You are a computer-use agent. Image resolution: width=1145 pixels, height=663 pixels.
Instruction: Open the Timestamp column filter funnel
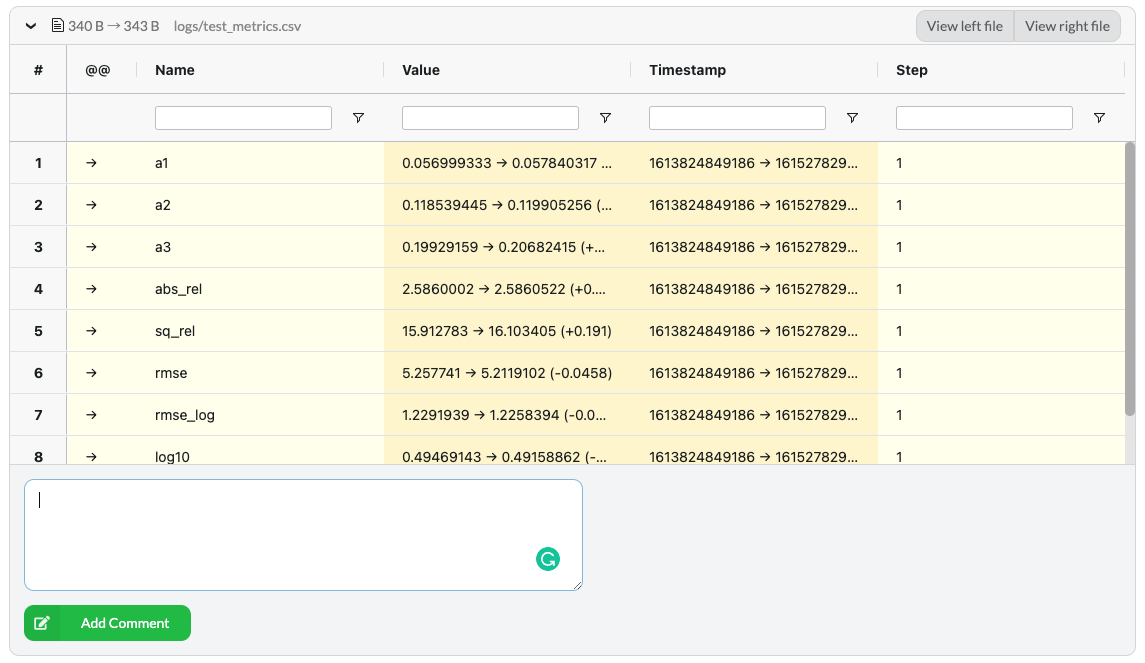[x=852, y=117]
